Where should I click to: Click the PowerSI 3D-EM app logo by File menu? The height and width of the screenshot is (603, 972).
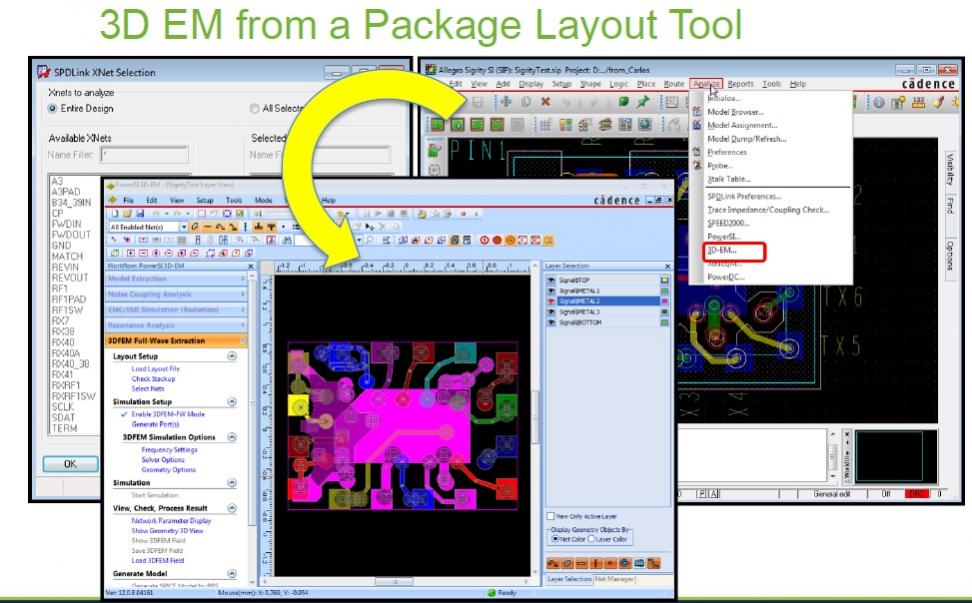[112, 200]
